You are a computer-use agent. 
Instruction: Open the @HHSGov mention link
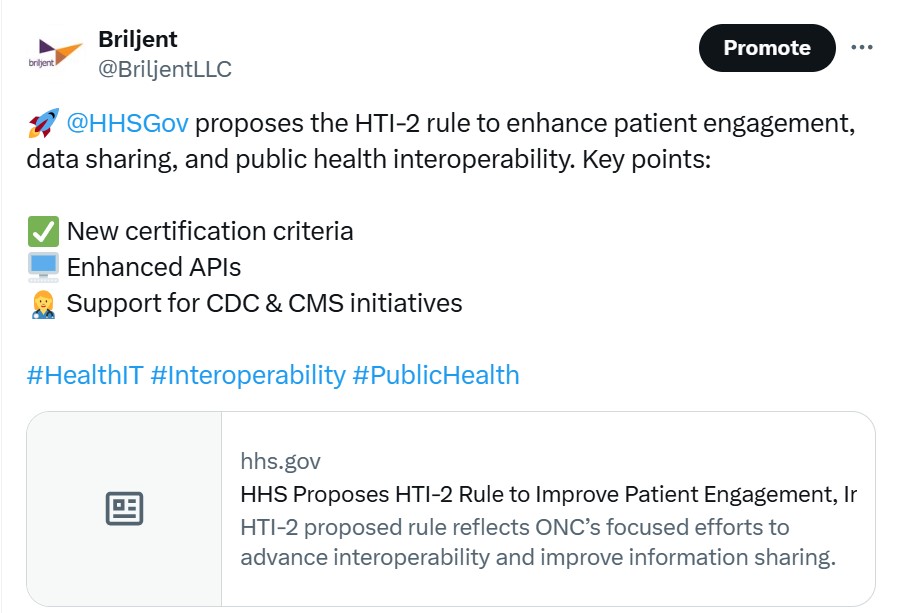[x=128, y=123]
